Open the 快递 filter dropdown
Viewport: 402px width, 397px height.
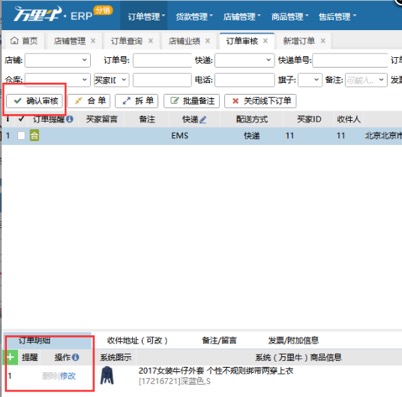(244, 60)
